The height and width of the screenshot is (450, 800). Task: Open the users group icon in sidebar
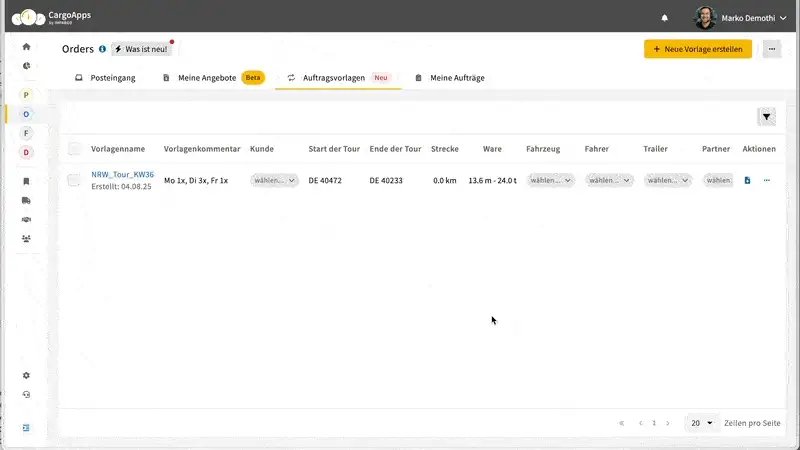click(x=27, y=238)
